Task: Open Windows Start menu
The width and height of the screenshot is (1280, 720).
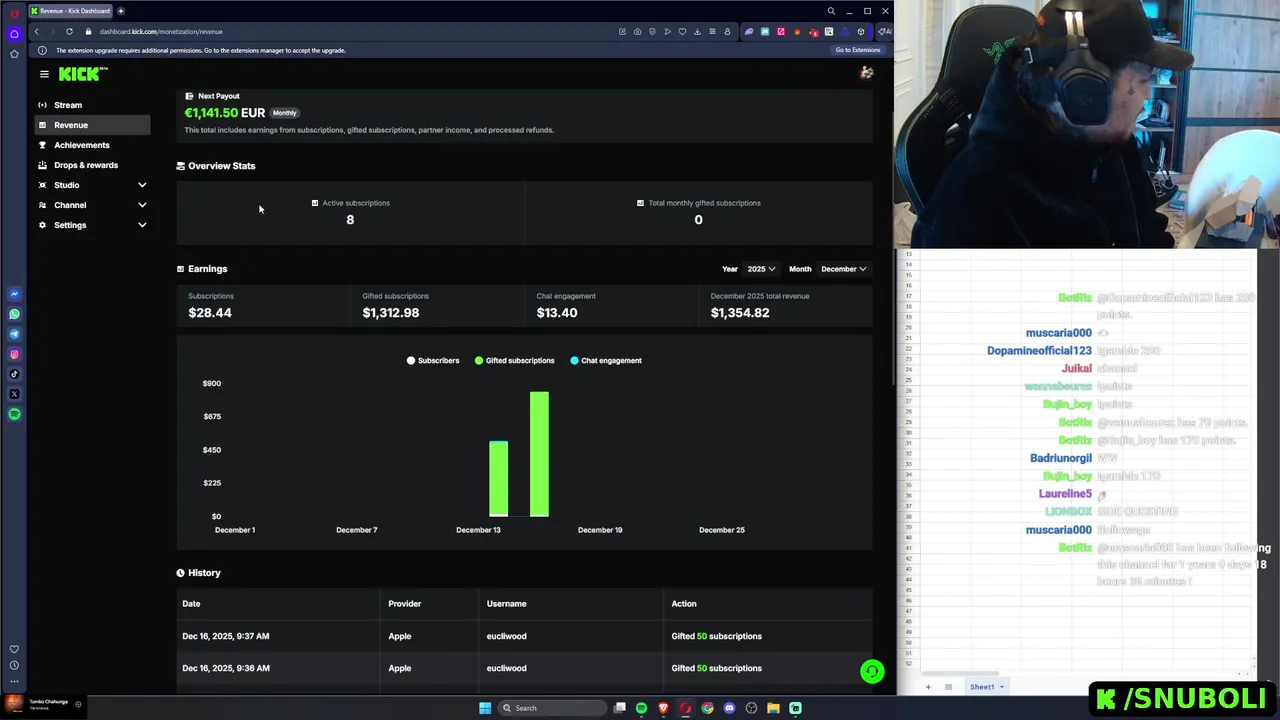Action: (485, 708)
